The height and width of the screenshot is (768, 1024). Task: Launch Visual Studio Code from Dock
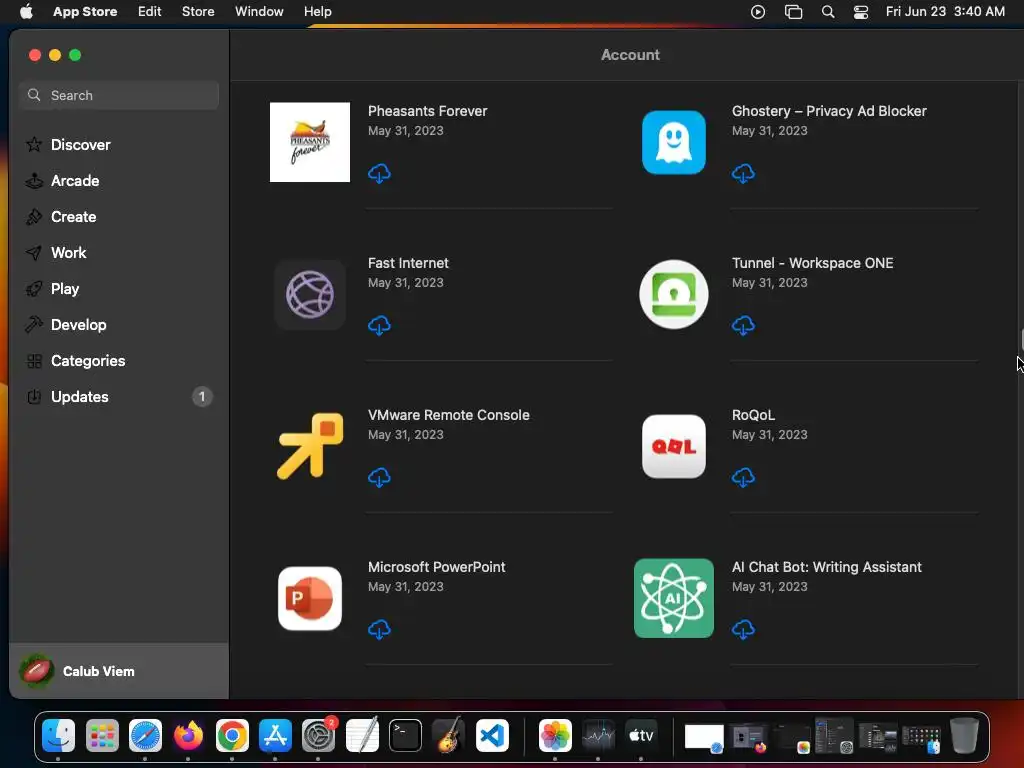coord(492,736)
